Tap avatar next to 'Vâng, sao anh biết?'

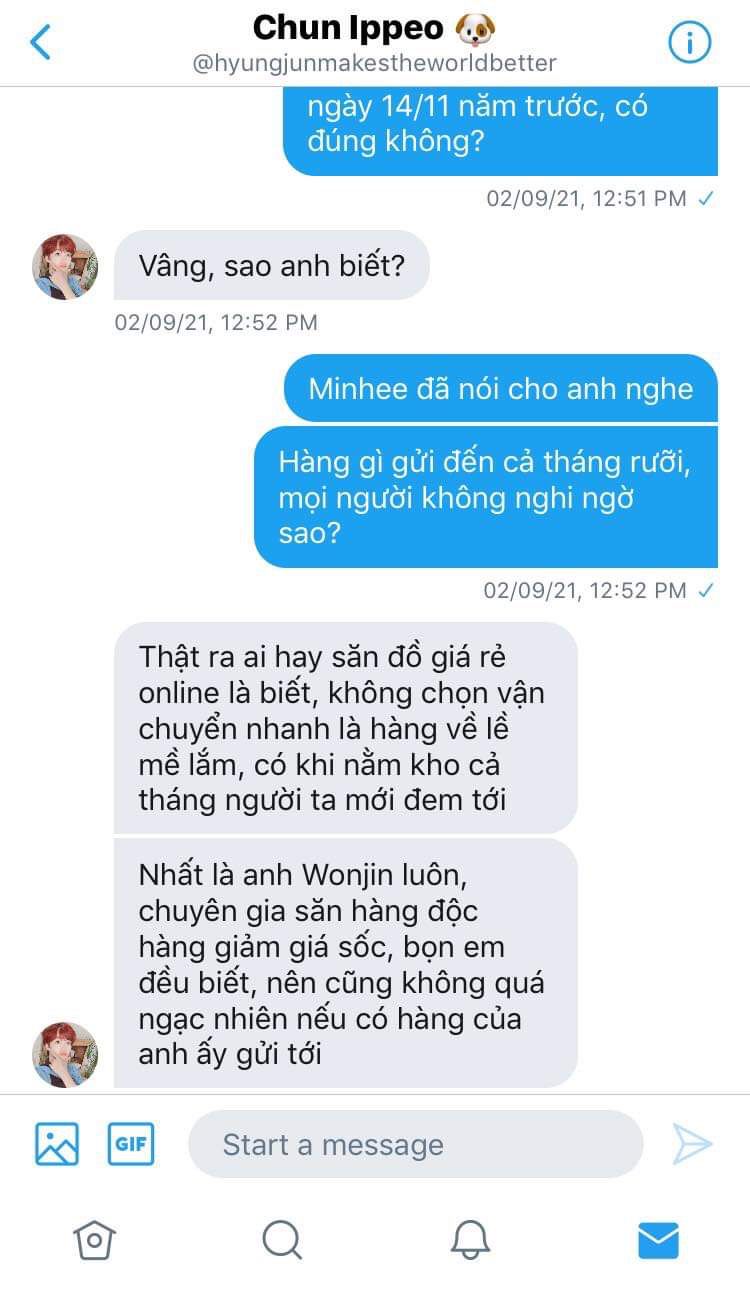[x=66, y=267]
